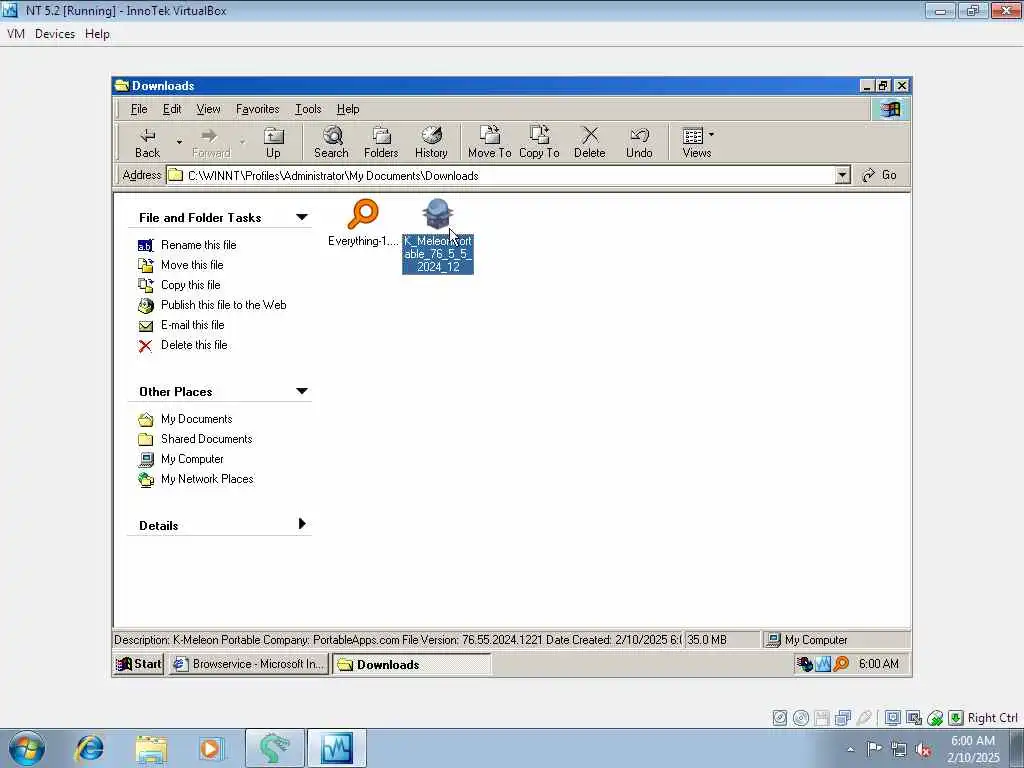
Task: Click the Delete toolbar icon
Action: pos(590,143)
